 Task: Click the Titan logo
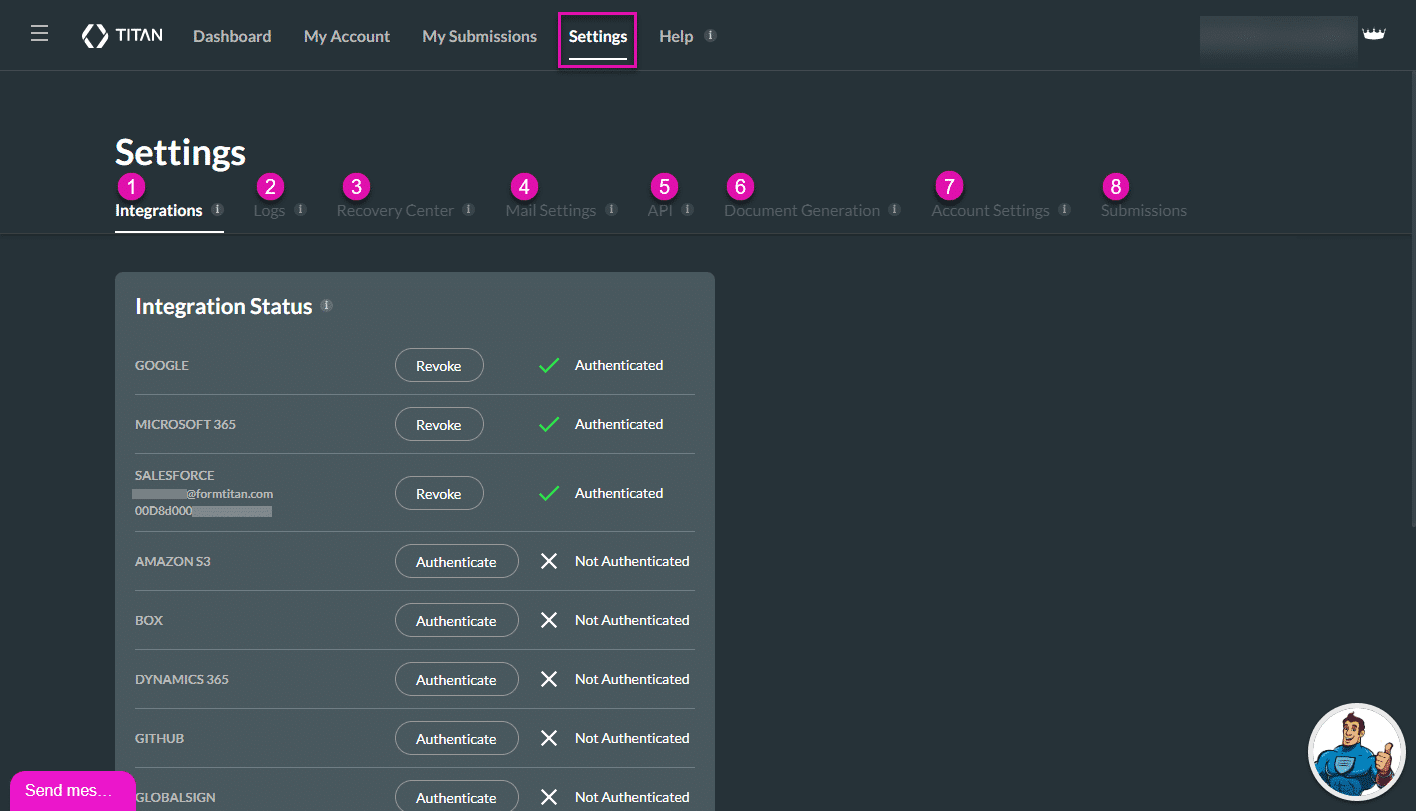point(121,35)
